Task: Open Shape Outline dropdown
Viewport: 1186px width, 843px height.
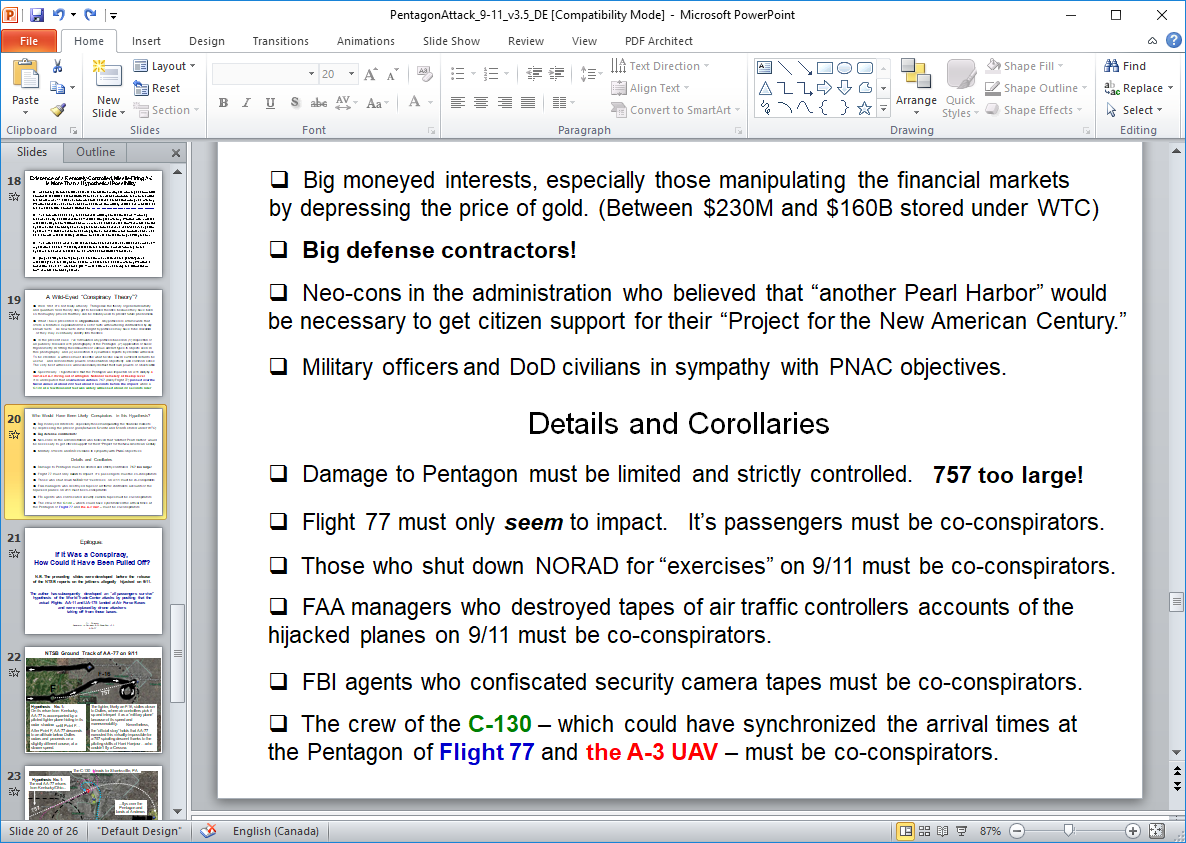Action: (x=1036, y=88)
